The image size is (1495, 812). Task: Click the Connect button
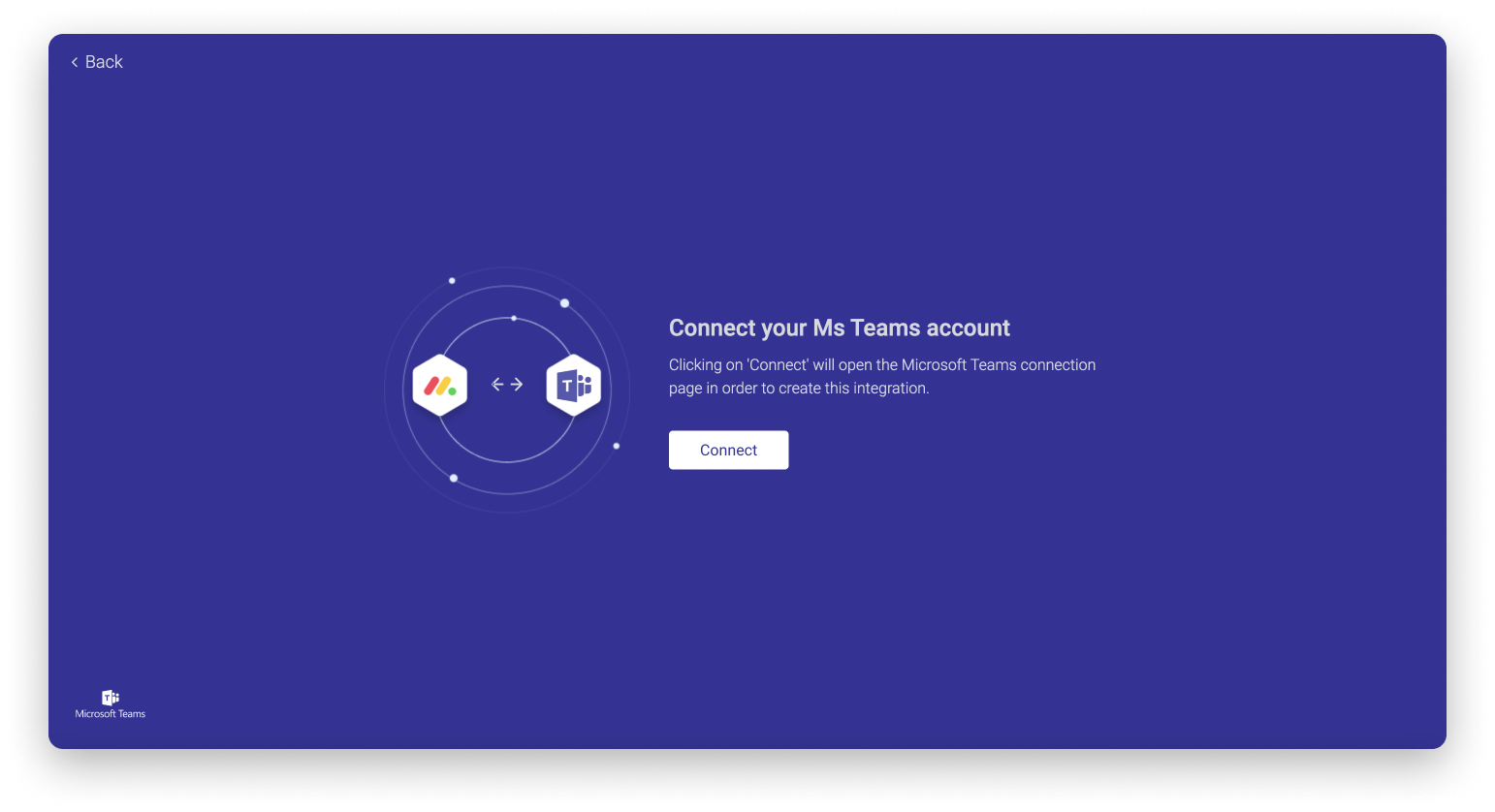(x=728, y=450)
